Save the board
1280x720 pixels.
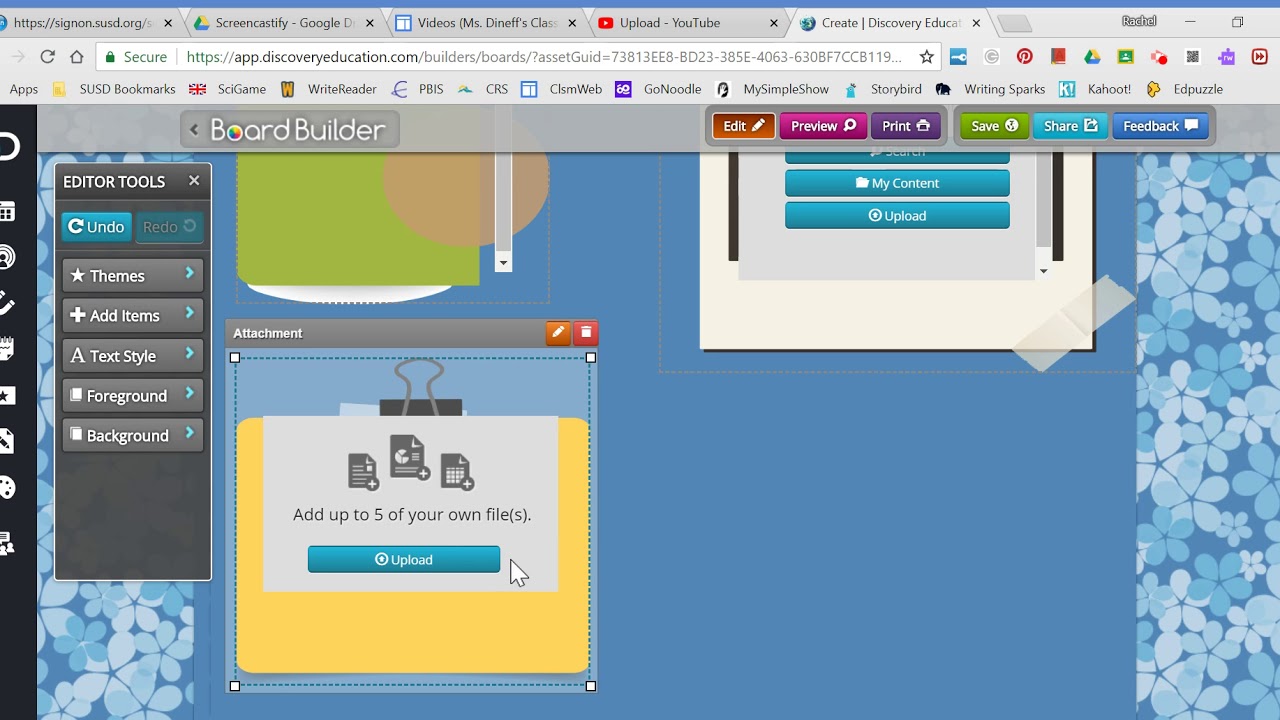pyautogui.click(x=994, y=126)
